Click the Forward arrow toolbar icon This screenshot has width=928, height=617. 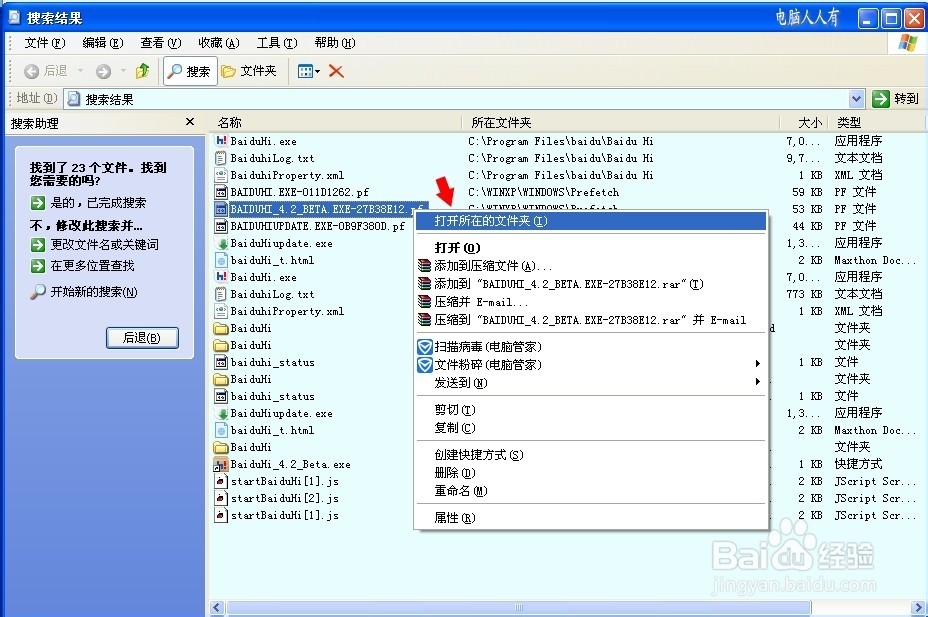point(104,71)
